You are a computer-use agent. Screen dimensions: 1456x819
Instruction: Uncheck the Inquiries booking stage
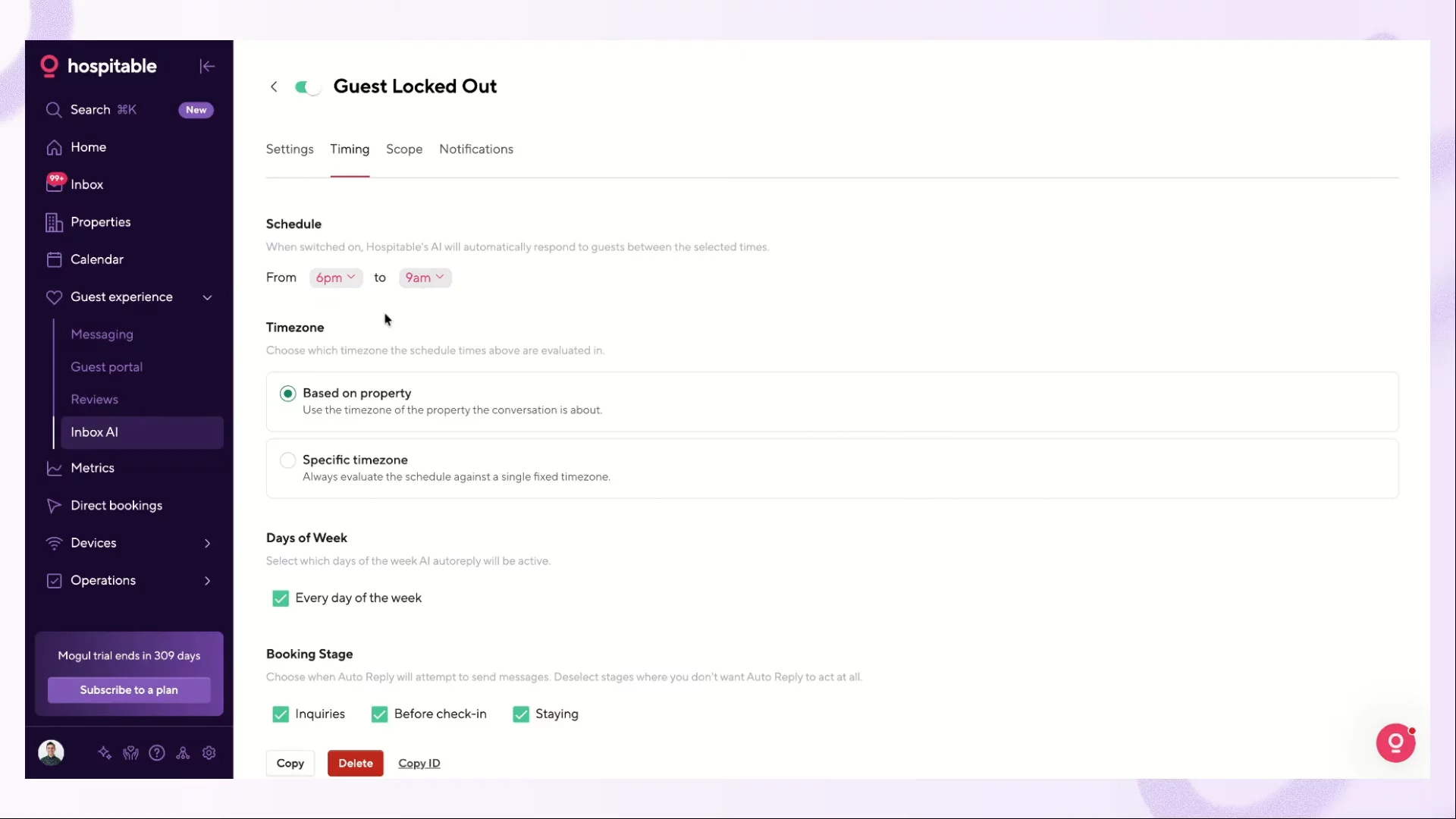click(281, 714)
